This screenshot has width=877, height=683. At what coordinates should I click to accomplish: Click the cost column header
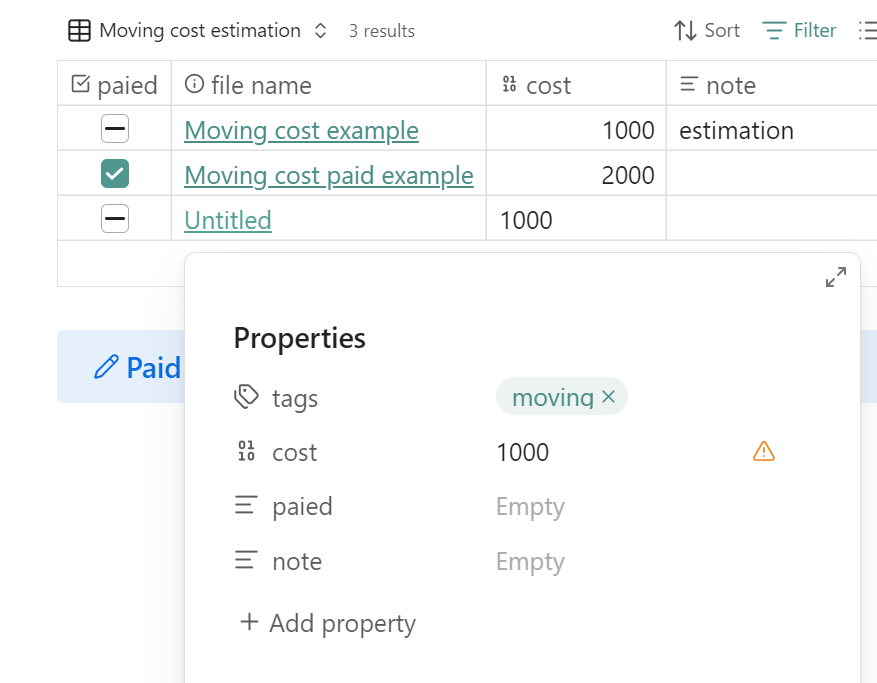click(x=547, y=85)
